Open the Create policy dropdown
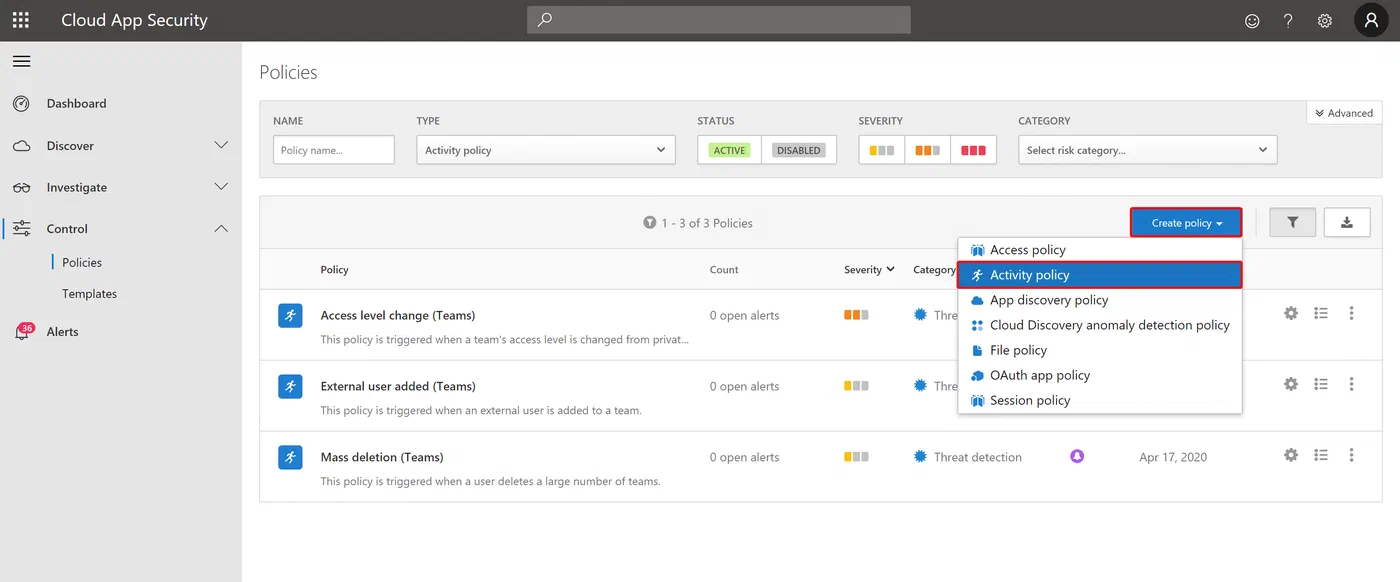 tap(1186, 223)
